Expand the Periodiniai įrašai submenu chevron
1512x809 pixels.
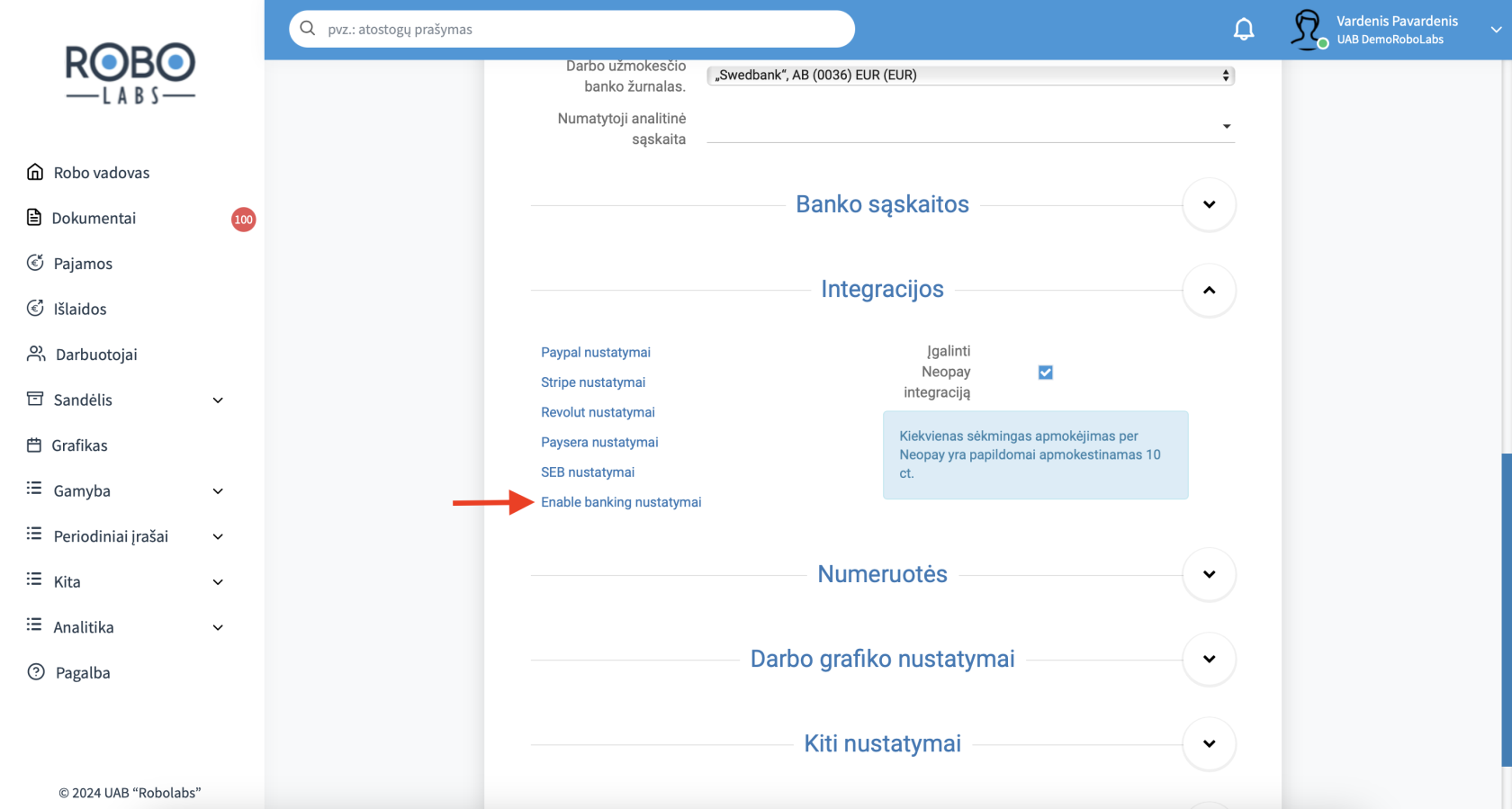pyautogui.click(x=218, y=537)
